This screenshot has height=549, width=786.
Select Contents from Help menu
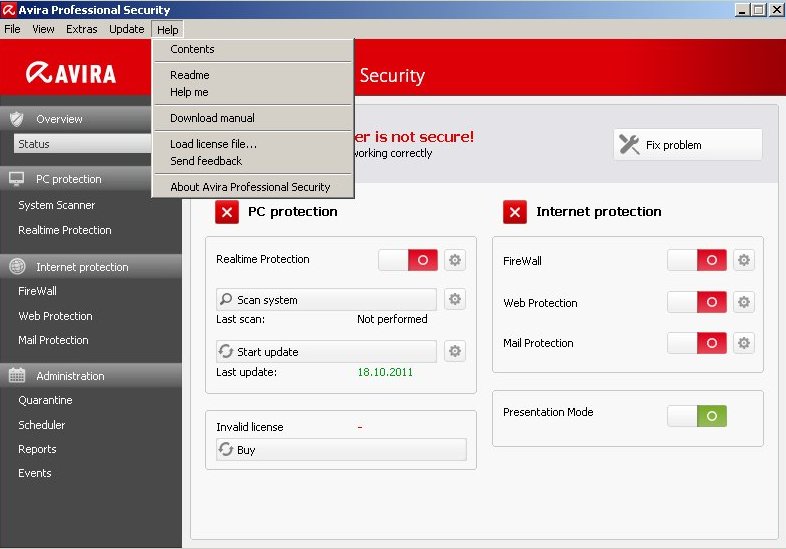pyautogui.click(x=253, y=49)
